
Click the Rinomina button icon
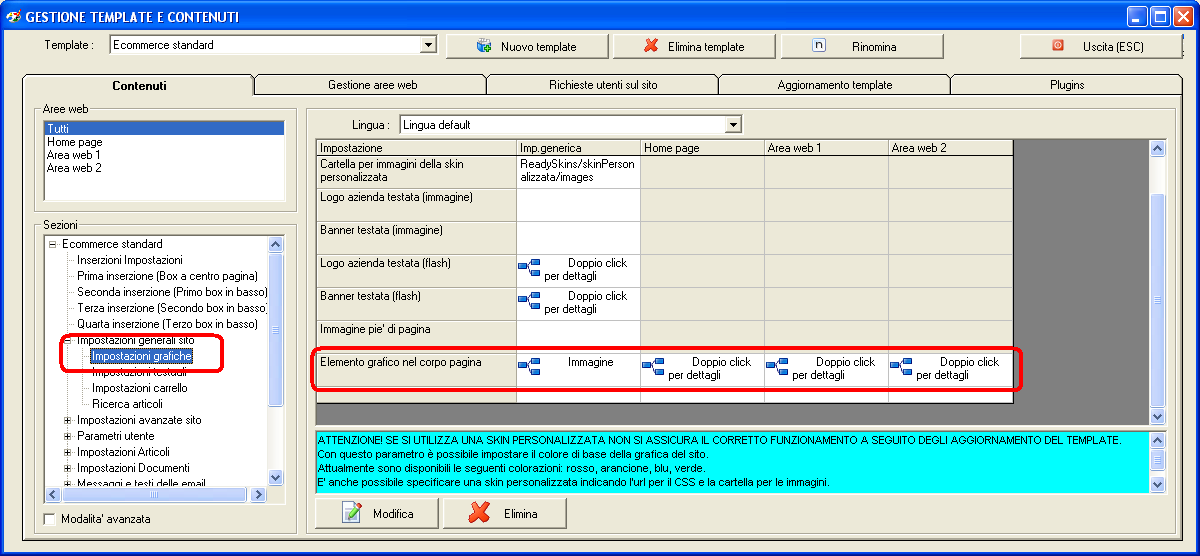(x=819, y=46)
